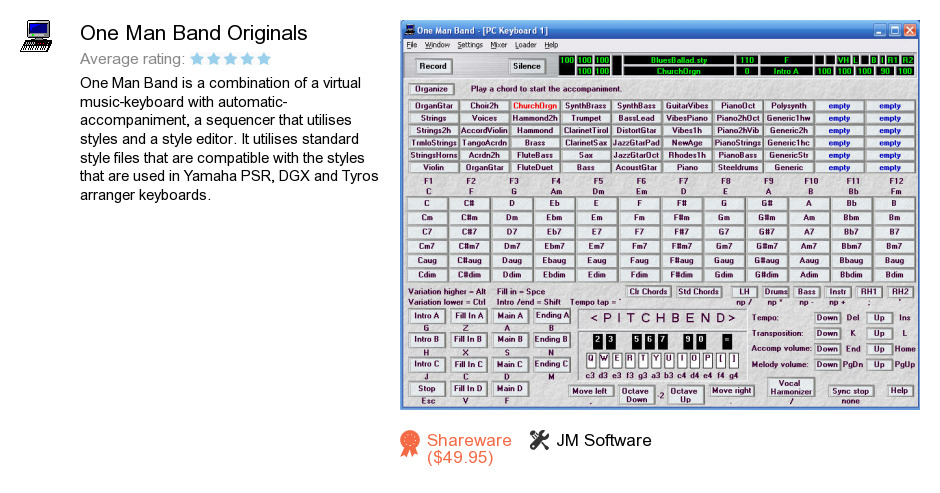Screen dimensions: 940x493
Task: Raise accomp volume with Up button
Action: 879,349
